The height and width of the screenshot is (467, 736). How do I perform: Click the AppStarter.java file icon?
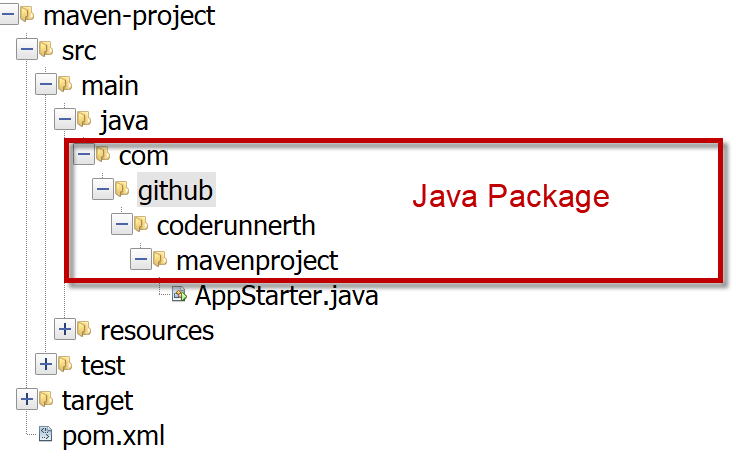pyautogui.click(x=179, y=294)
